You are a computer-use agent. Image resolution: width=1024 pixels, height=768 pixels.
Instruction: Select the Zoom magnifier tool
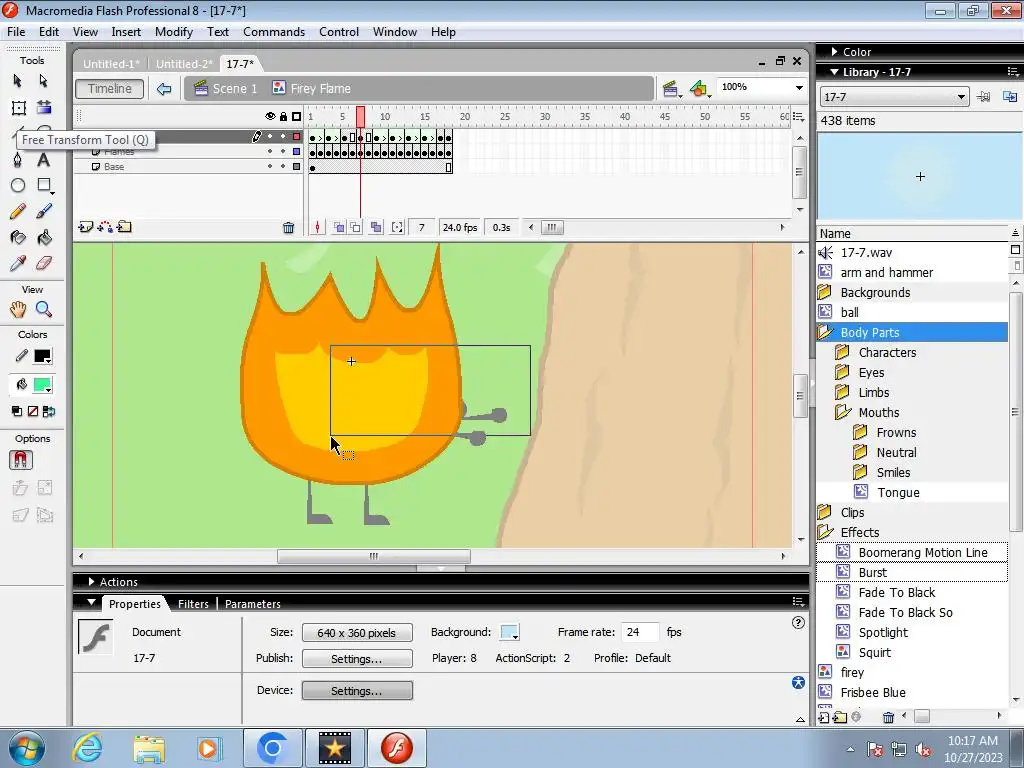coord(44,309)
